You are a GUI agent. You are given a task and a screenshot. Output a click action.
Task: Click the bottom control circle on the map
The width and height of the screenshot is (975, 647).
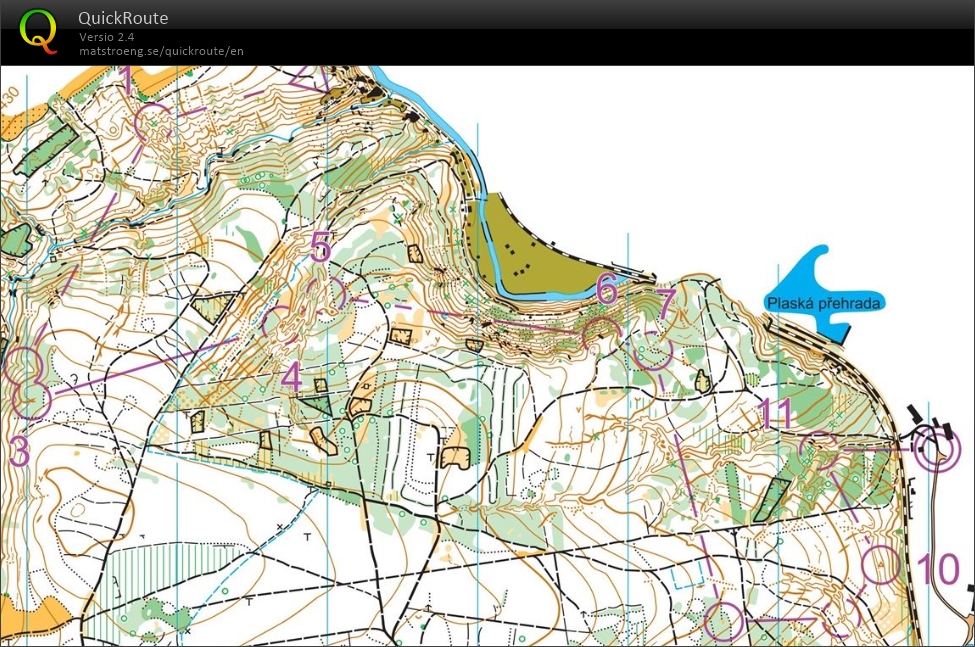point(723,621)
